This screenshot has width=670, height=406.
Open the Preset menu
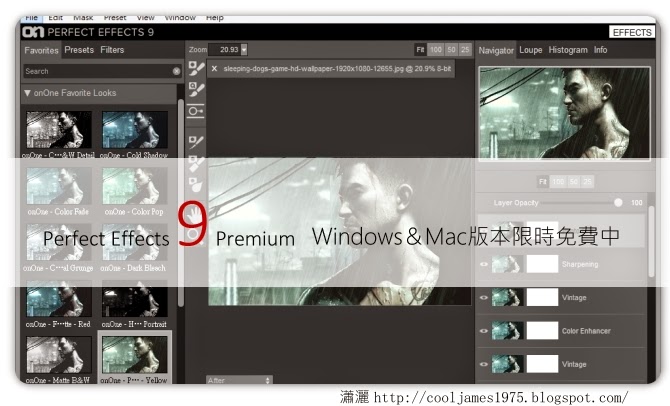coord(115,18)
